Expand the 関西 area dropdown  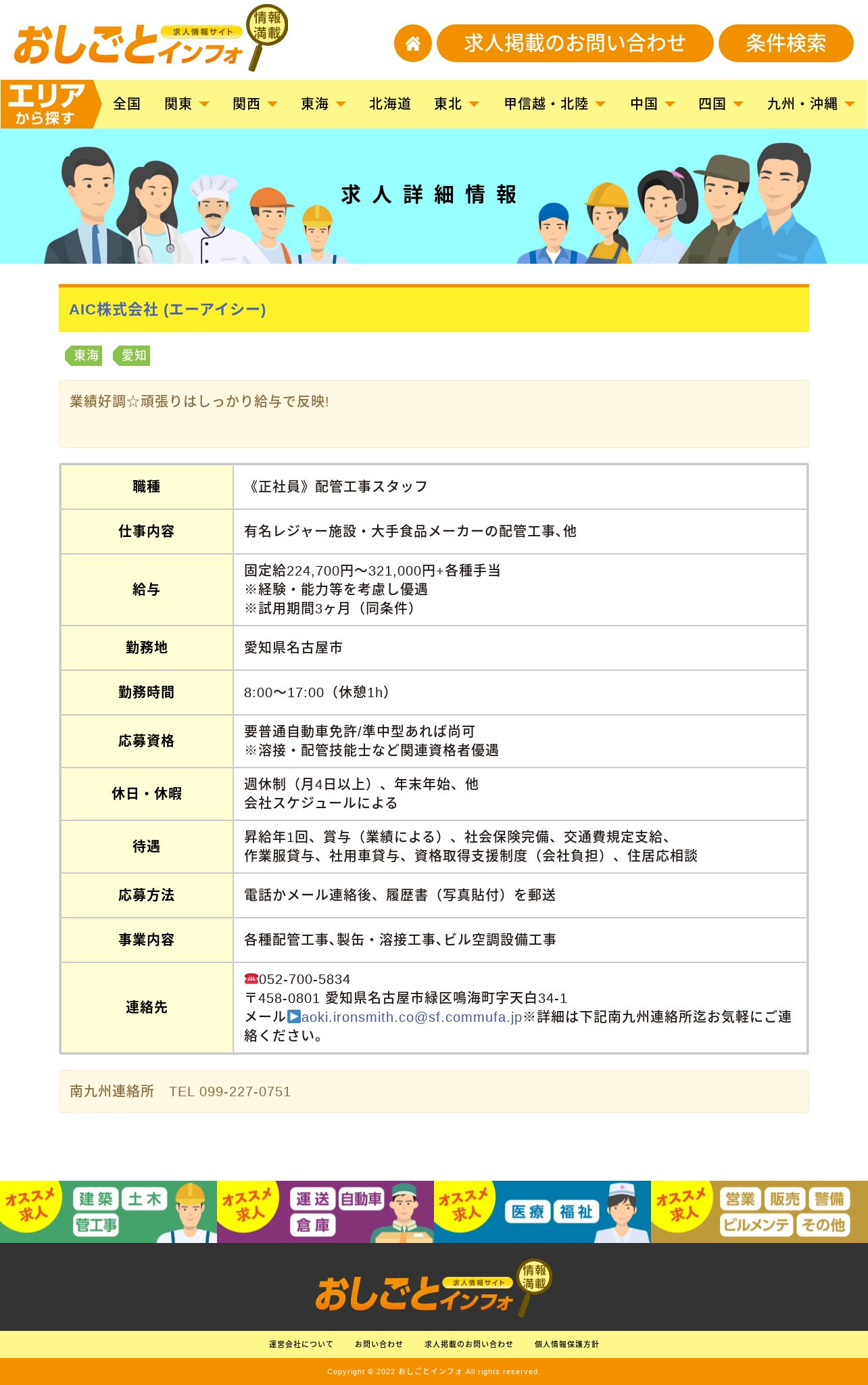(x=255, y=103)
